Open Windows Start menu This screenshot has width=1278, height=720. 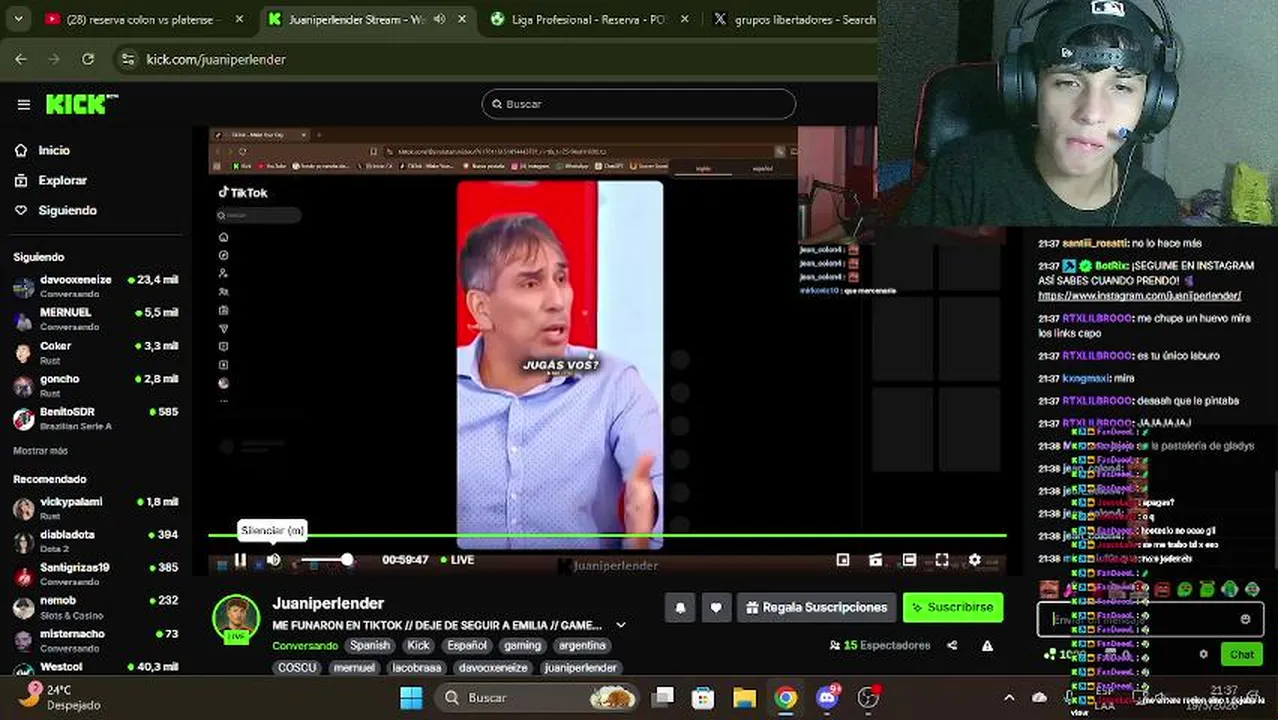[x=411, y=697]
